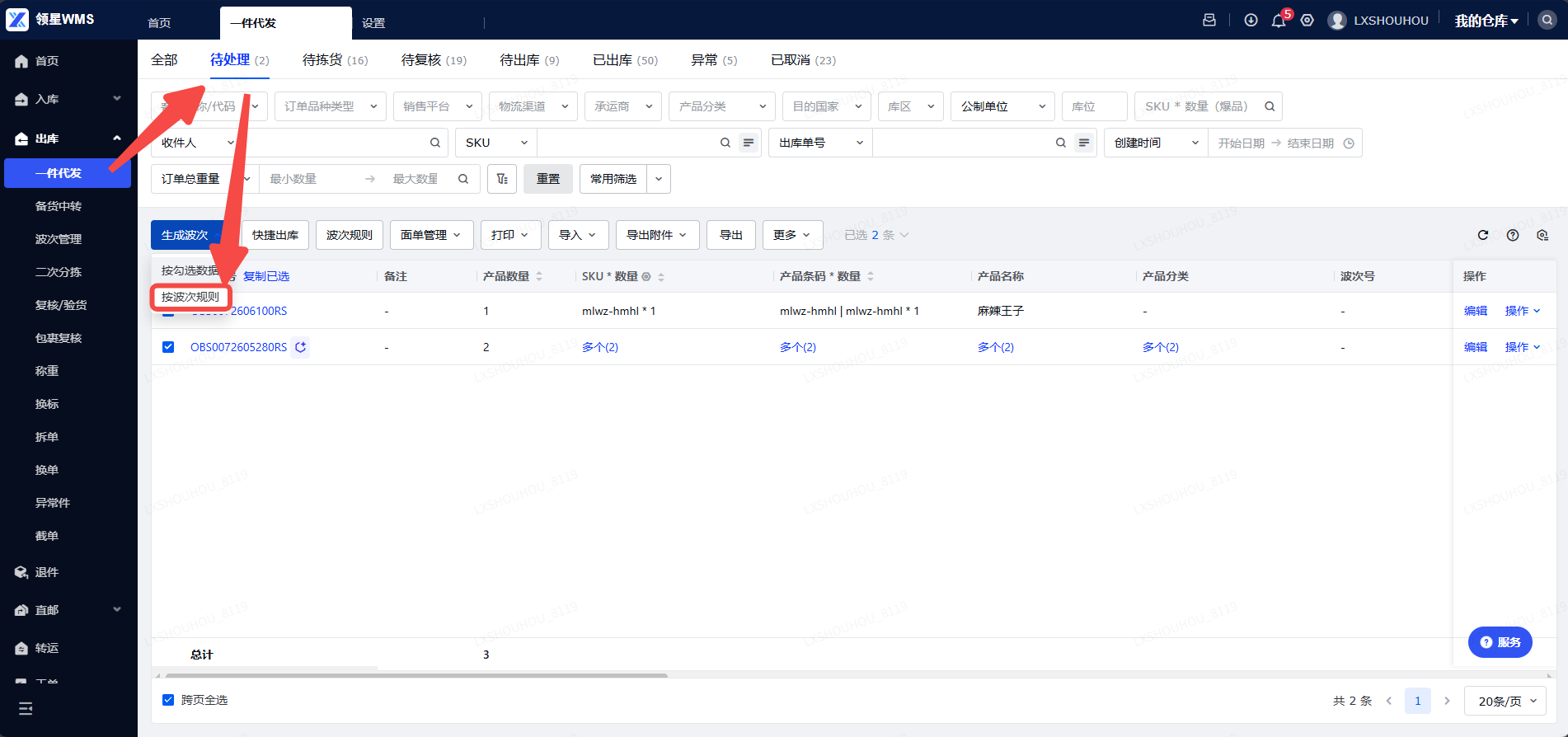Click the calendar clock icon in date range
This screenshot has width=1568, height=737.
tap(1349, 143)
